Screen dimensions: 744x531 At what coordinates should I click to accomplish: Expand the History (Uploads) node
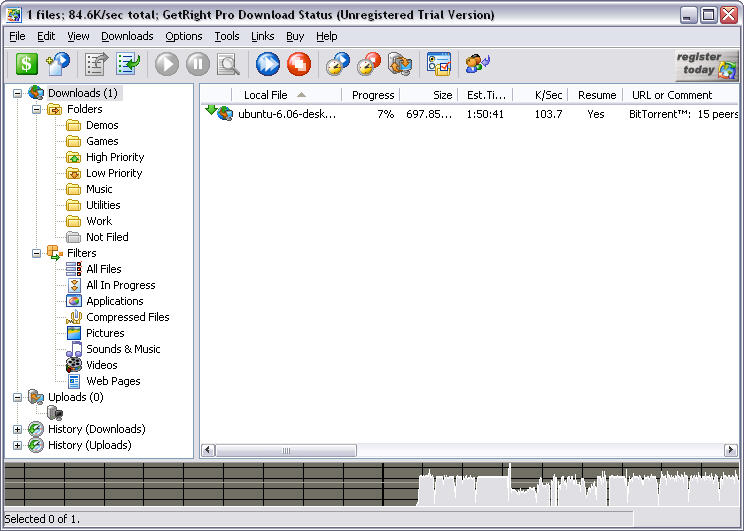point(18,445)
